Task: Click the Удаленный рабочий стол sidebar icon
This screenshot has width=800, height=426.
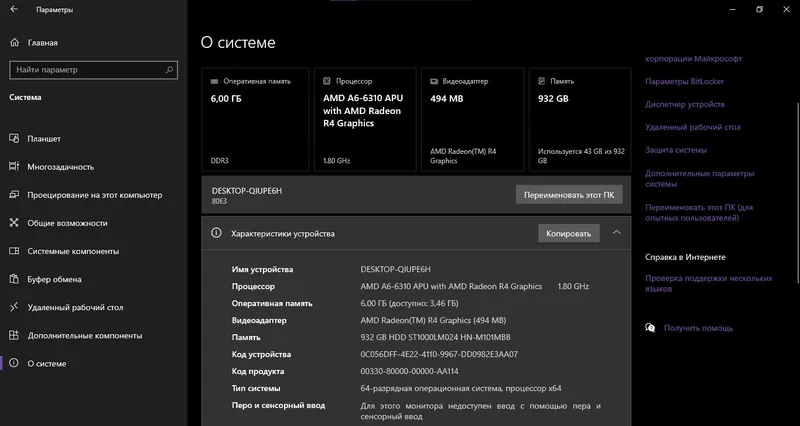Action: [14, 307]
